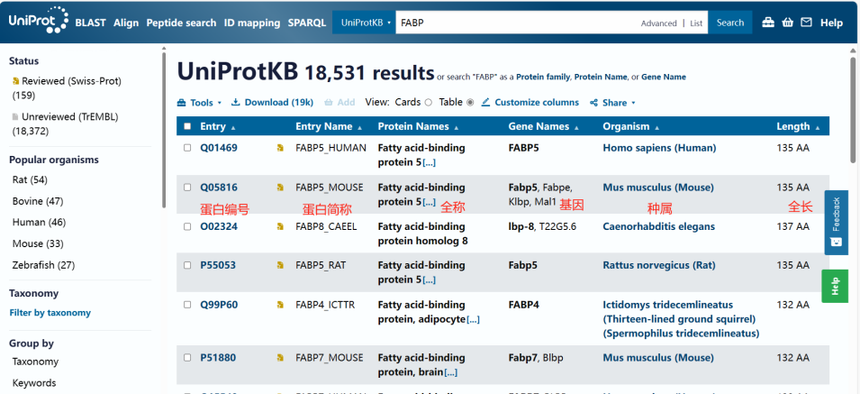The height and width of the screenshot is (394, 860).
Task: Click Customize columns
Action: tap(530, 103)
